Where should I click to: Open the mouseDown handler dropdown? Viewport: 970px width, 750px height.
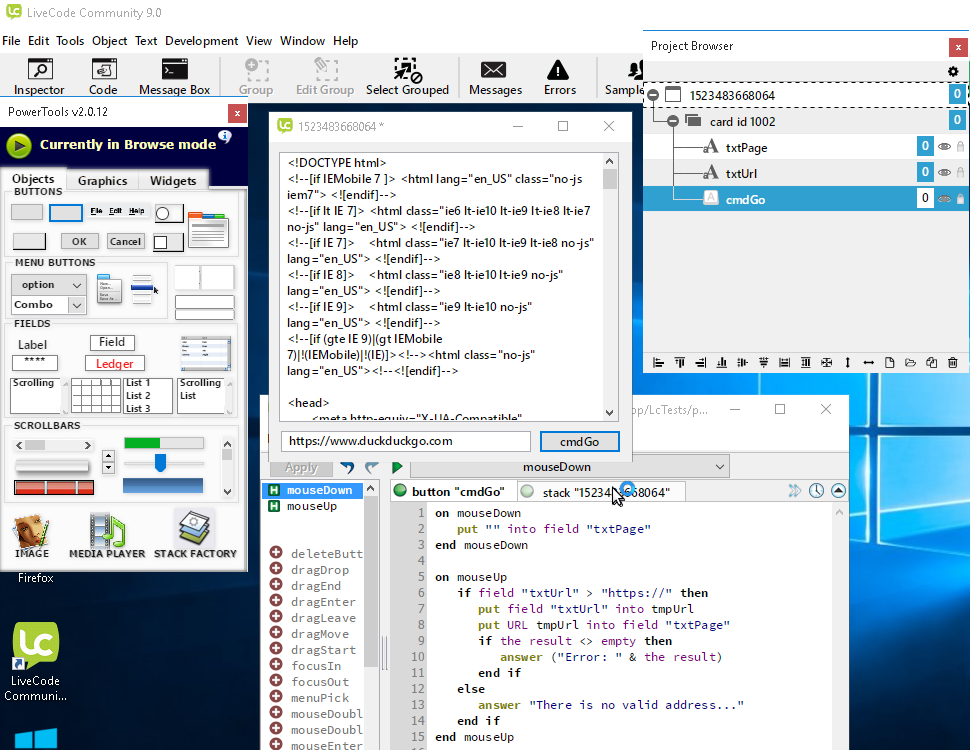point(569,467)
